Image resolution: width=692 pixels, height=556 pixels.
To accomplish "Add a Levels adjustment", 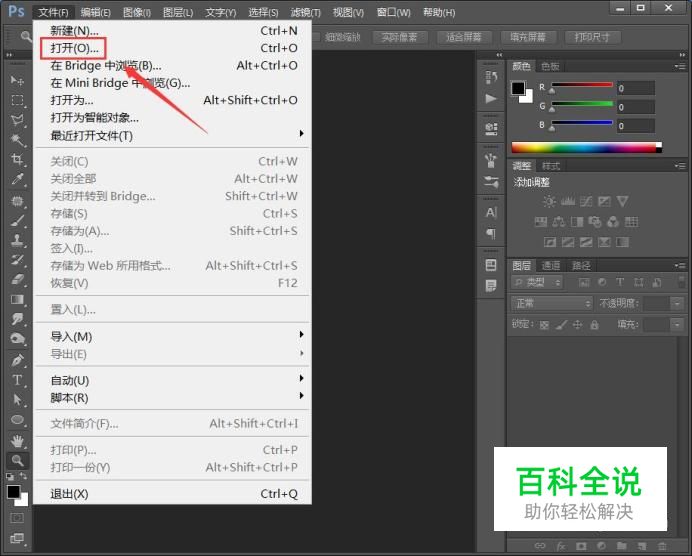I will tap(568, 202).
